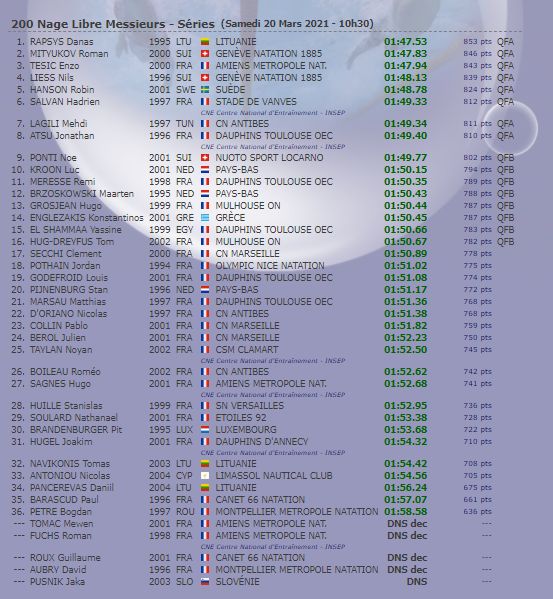Click the Dutch flag in KROON Luc row
553x599 pixels.
tap(205, 170)
